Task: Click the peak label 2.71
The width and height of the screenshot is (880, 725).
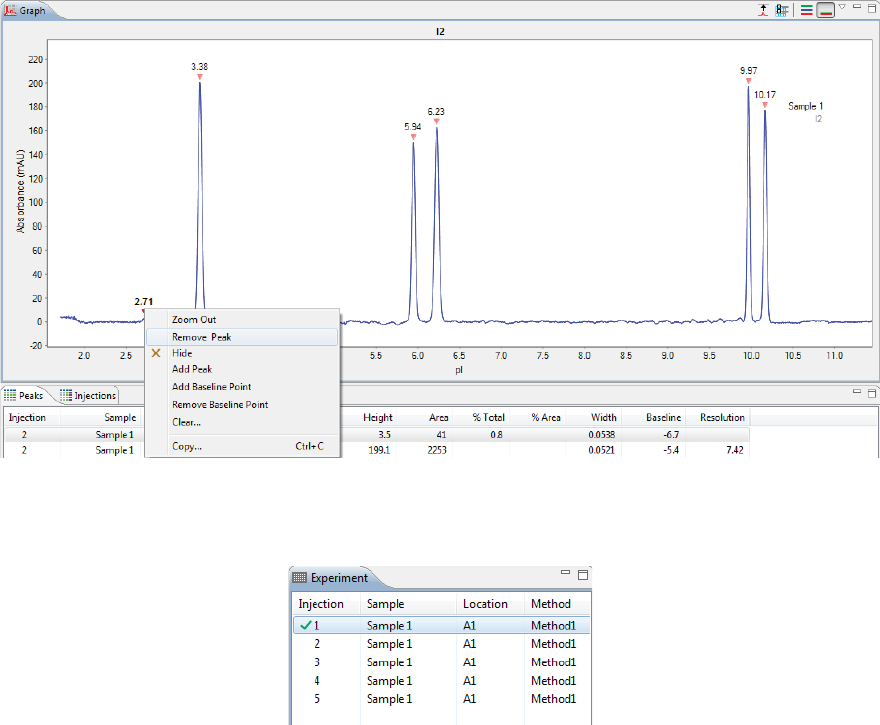Action: [144, 301]
